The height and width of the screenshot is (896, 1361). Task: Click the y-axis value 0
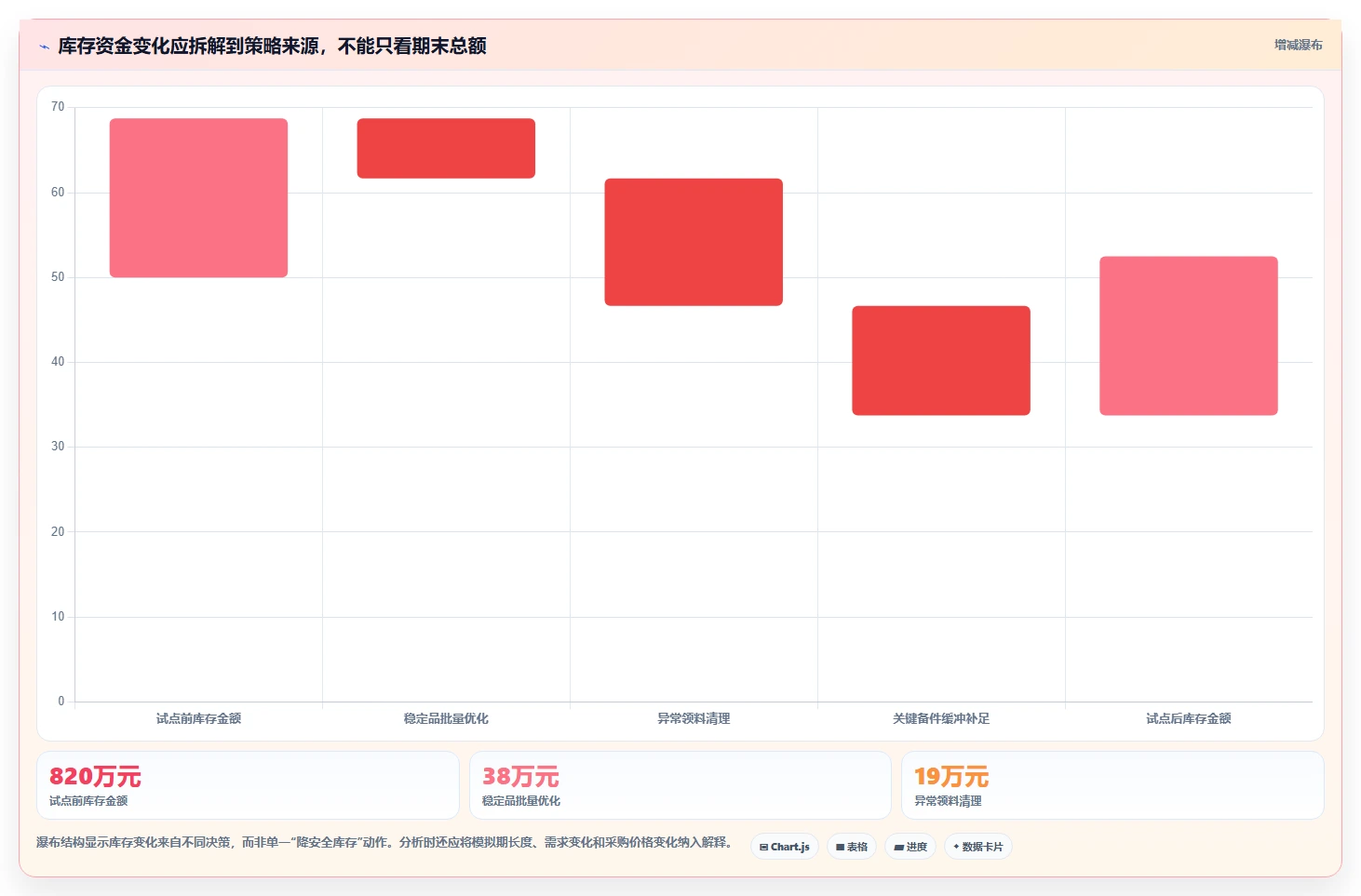coord(61,702)
